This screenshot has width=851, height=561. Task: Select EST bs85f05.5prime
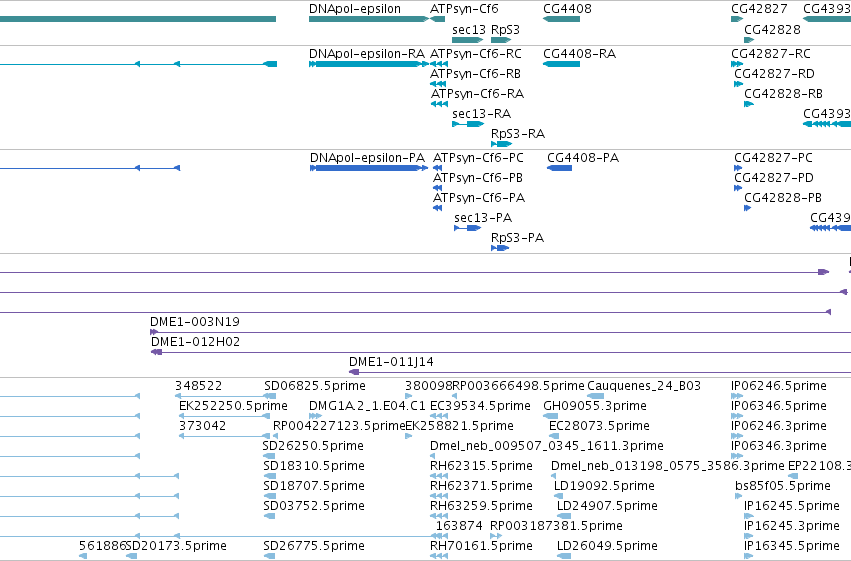coord(739,497)
